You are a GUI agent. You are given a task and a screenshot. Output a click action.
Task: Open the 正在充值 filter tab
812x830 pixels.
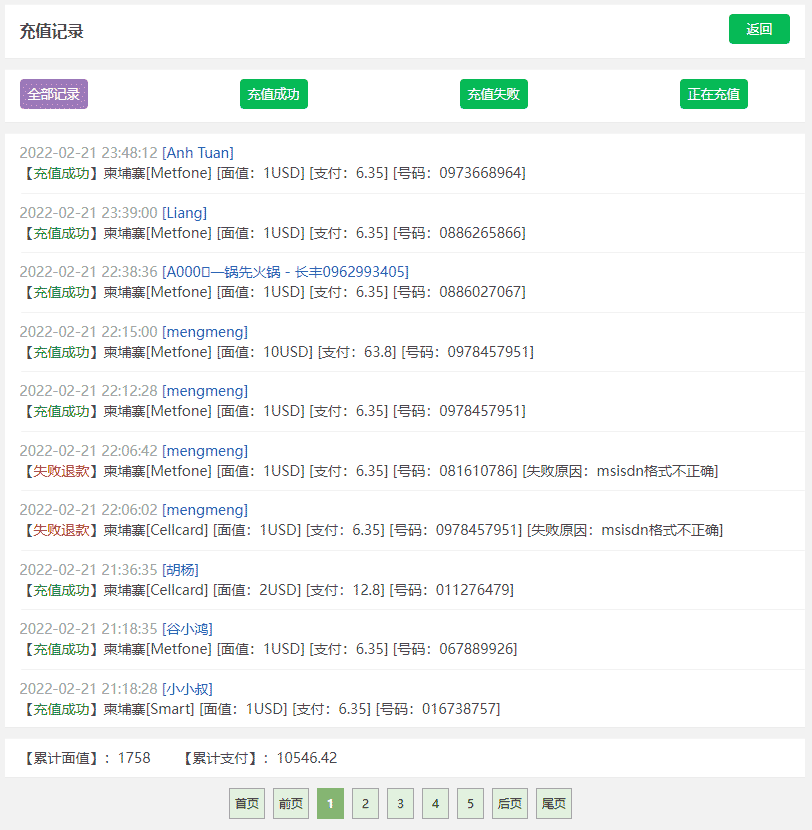pos(714,94)
